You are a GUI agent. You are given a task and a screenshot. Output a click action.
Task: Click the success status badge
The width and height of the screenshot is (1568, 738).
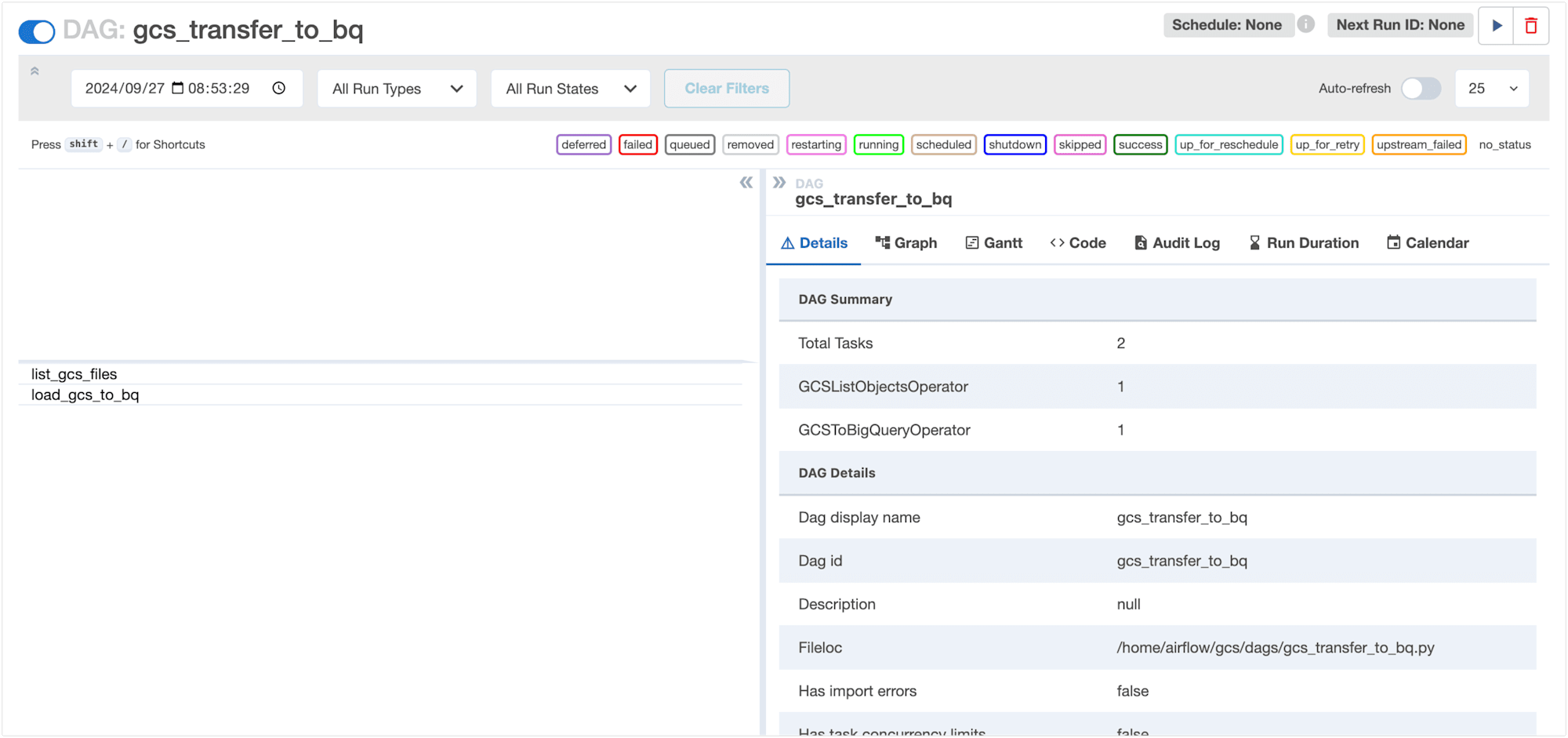(x=1140, y=144)
